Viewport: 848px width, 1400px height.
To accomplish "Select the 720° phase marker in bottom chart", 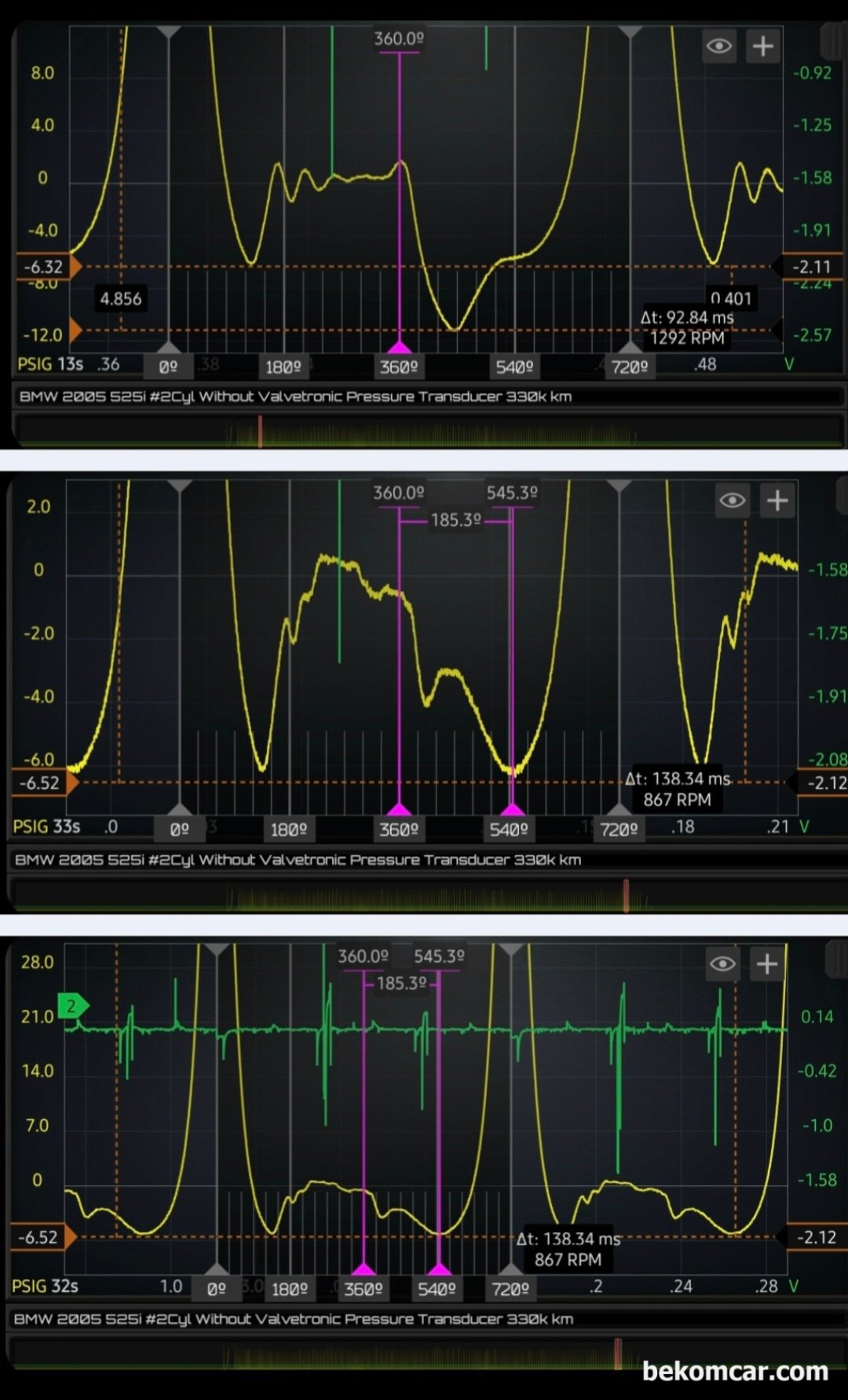I will [x=510, y=1289].
